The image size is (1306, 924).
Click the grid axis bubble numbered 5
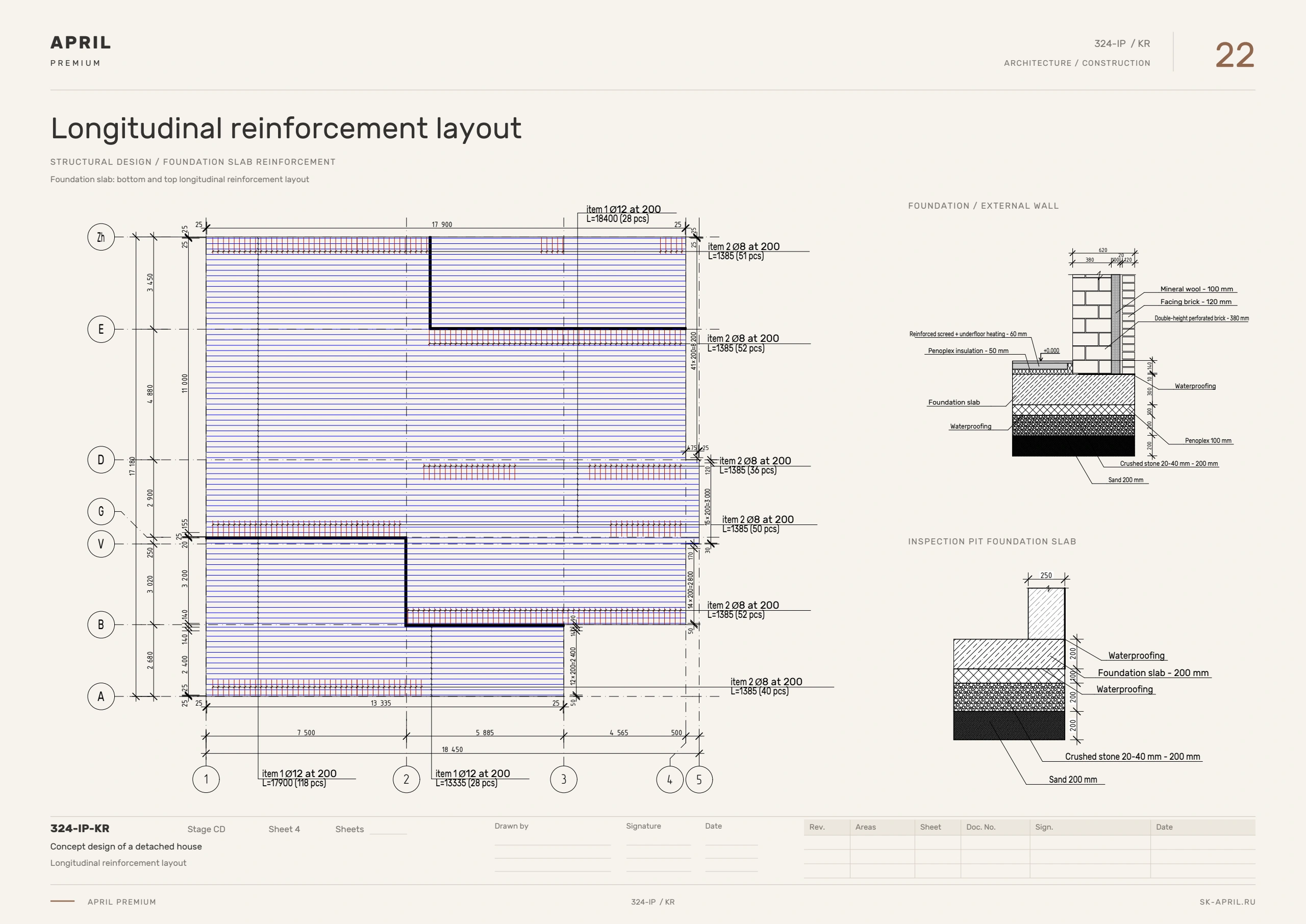[x=699, y=780]
